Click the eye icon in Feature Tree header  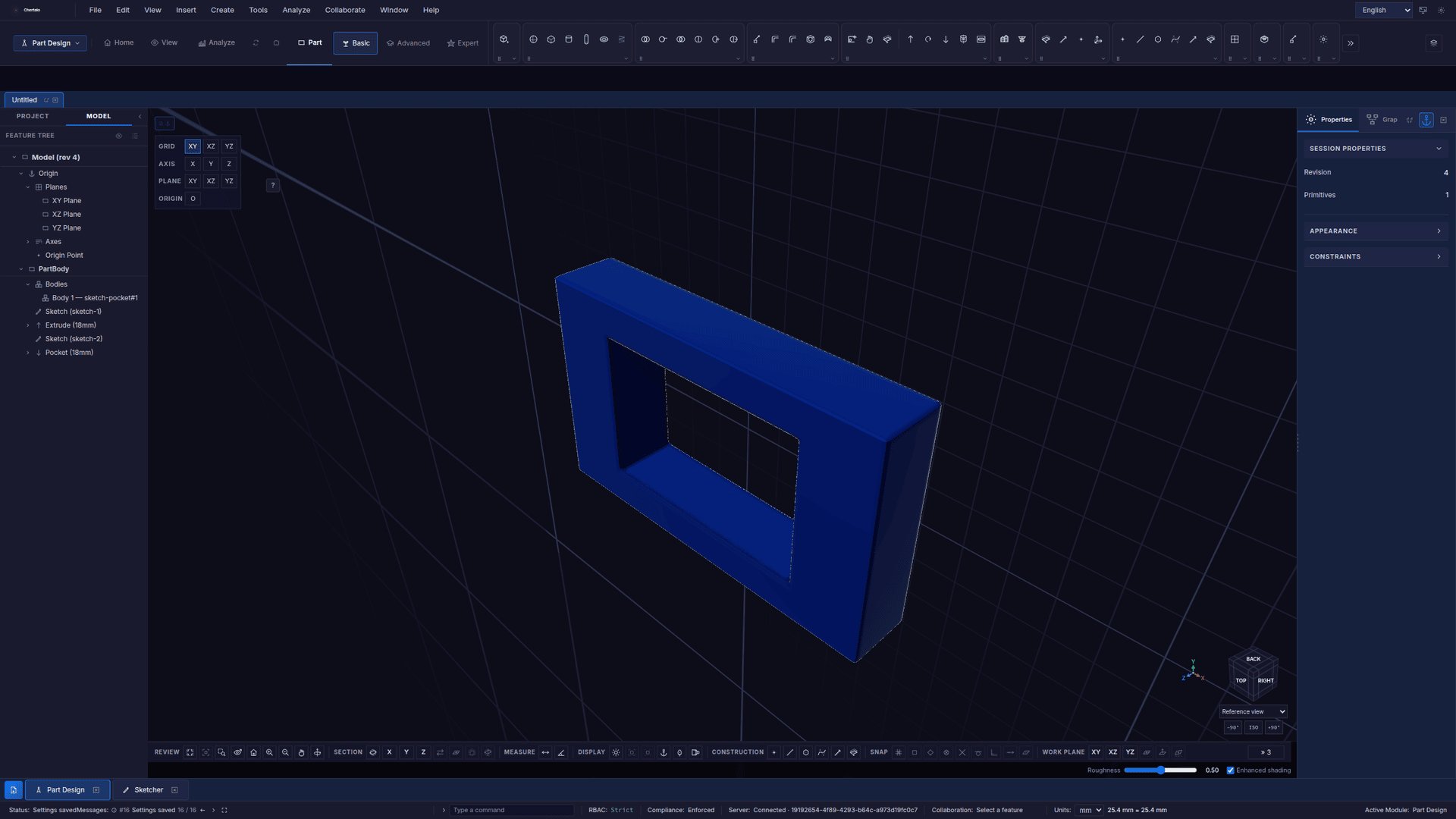pos(118,136)
